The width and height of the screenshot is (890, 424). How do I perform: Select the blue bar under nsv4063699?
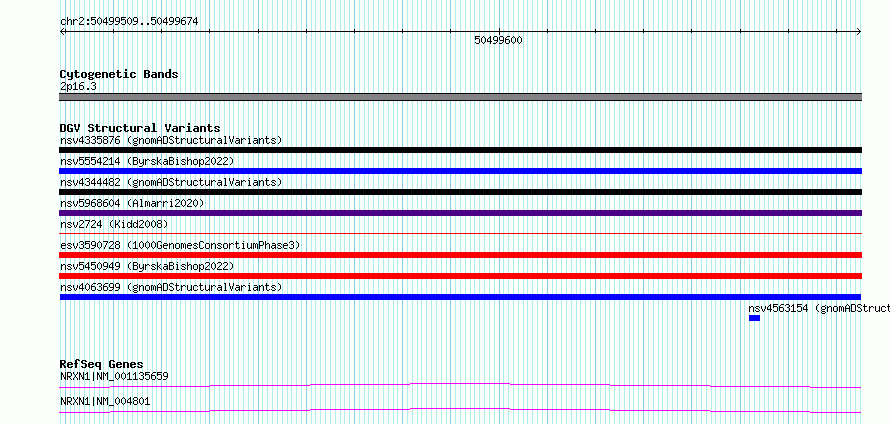coord(460,297)
